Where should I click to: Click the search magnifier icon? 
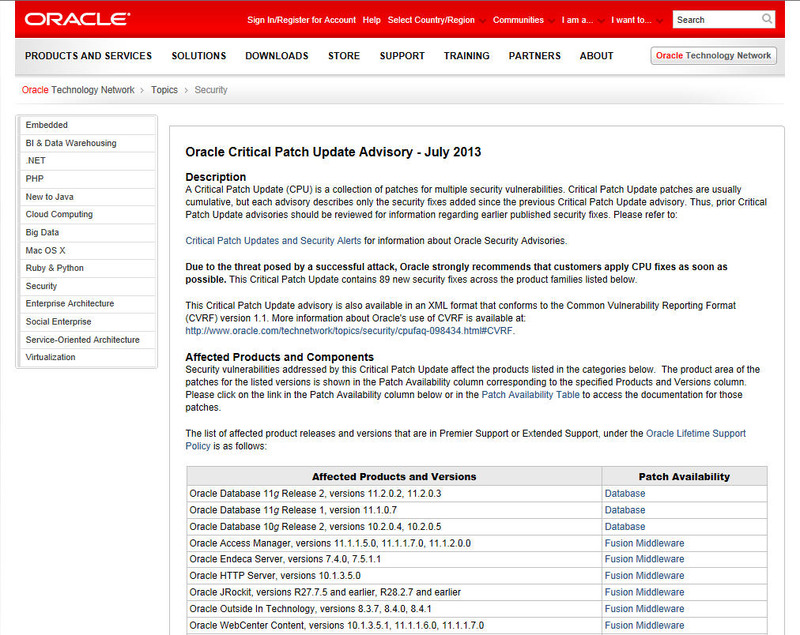pyautogui.click(x=767, y=19)
